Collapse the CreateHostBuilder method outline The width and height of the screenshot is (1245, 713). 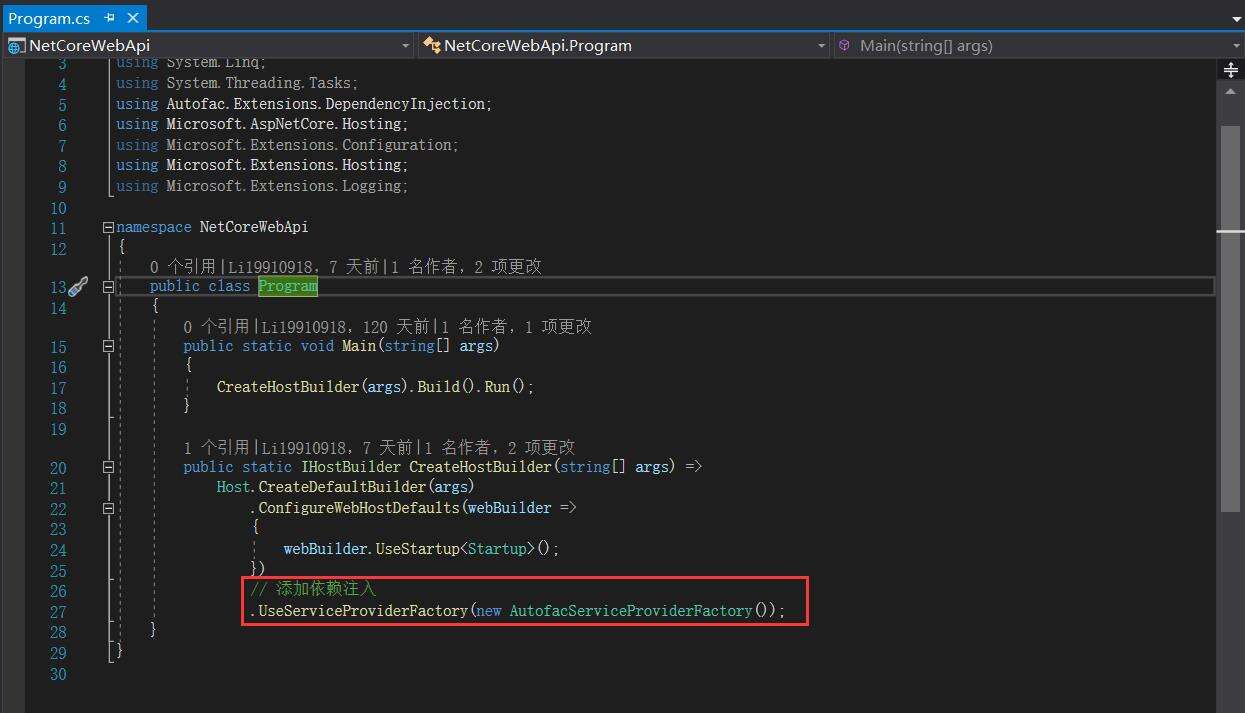[108, 467]
